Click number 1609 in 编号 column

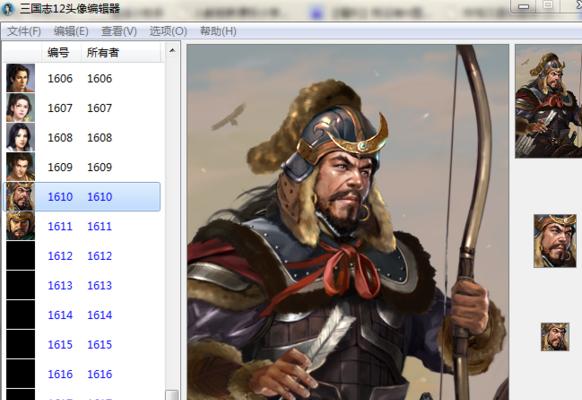coord(60,167)
